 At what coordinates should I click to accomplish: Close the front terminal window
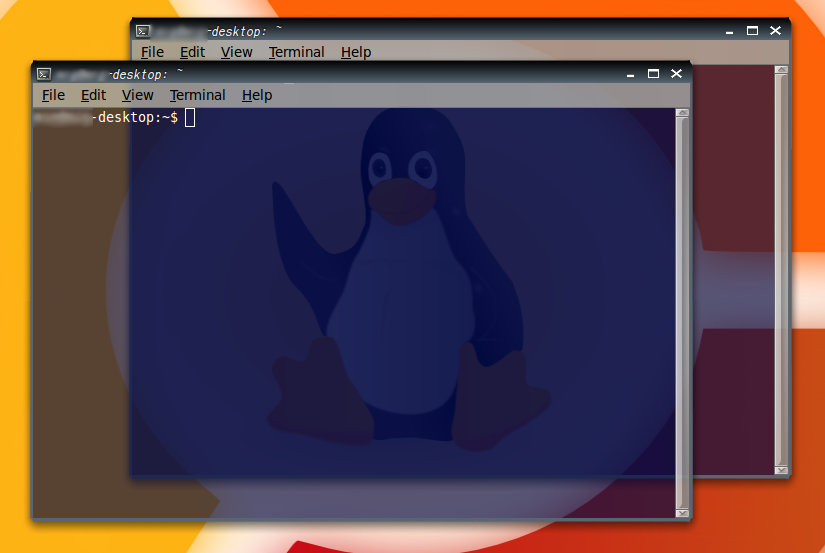tap(677, 74)
